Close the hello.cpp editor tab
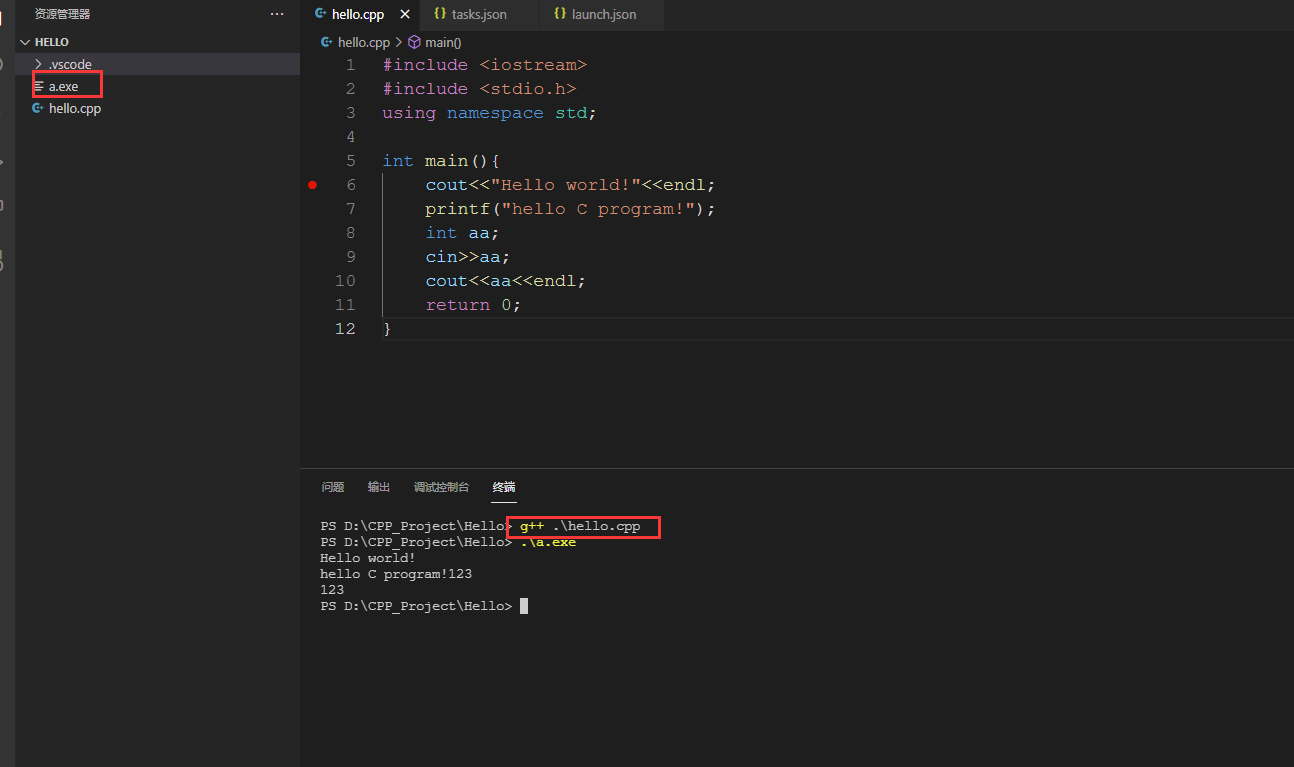The image size is (1294, 767). coord(405,15)
